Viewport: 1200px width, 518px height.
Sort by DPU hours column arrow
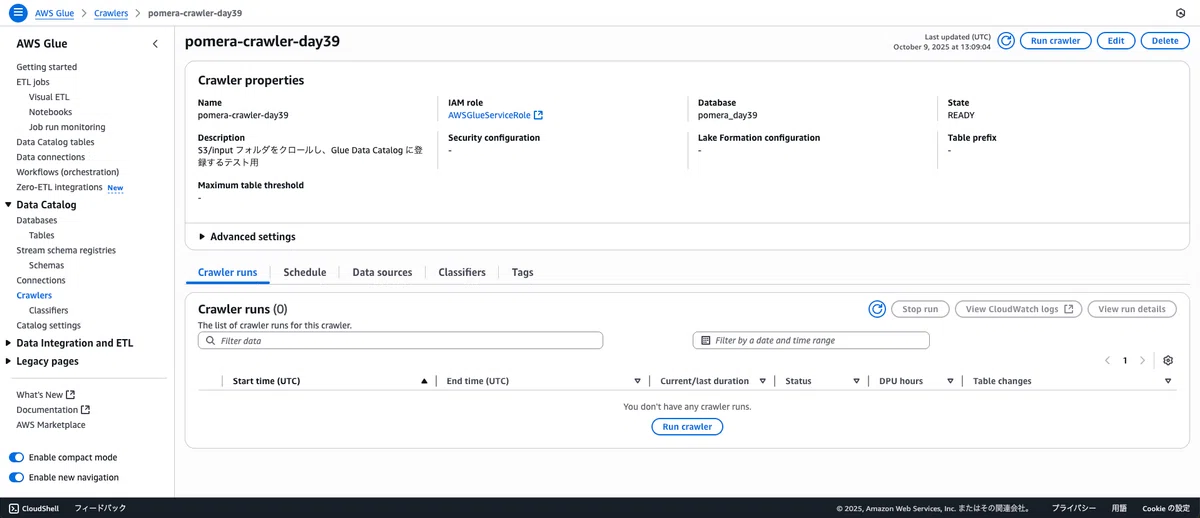click(x=951, y=381)
